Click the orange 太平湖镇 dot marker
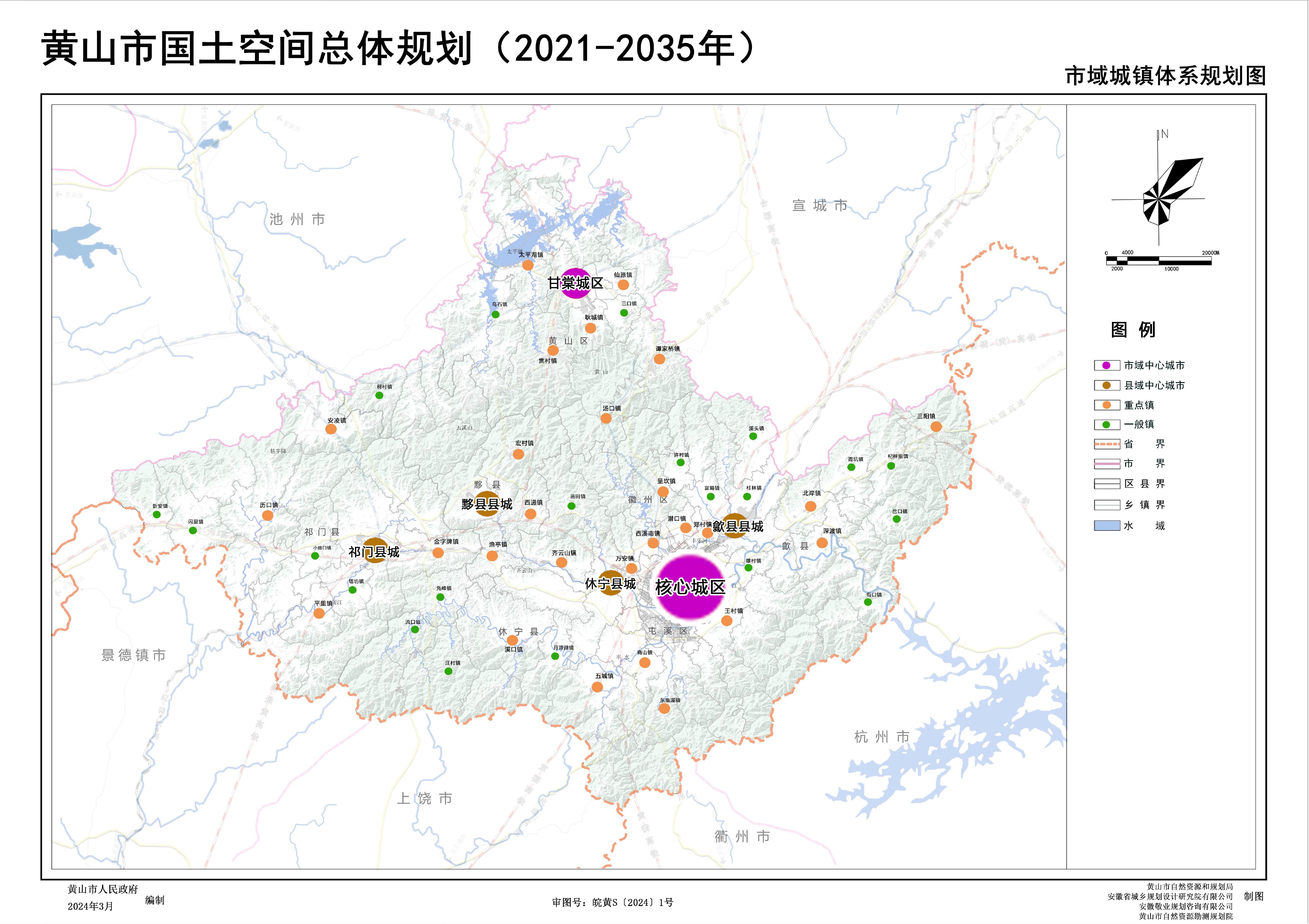 pos(528,265)
